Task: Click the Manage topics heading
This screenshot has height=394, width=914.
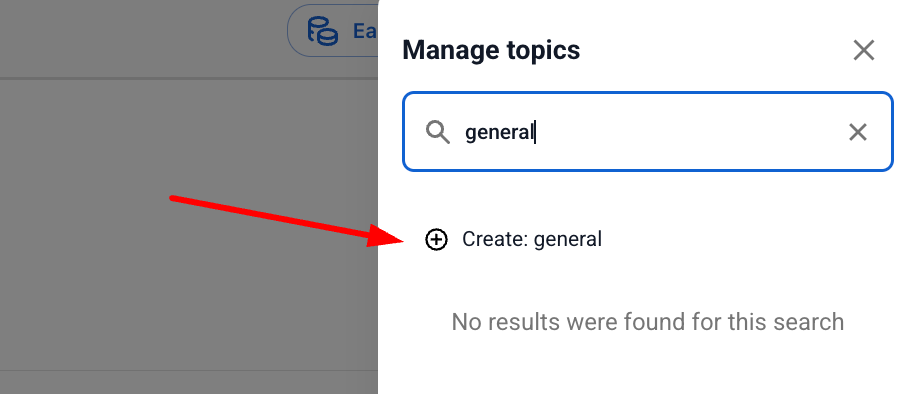Action: point(491,50)
